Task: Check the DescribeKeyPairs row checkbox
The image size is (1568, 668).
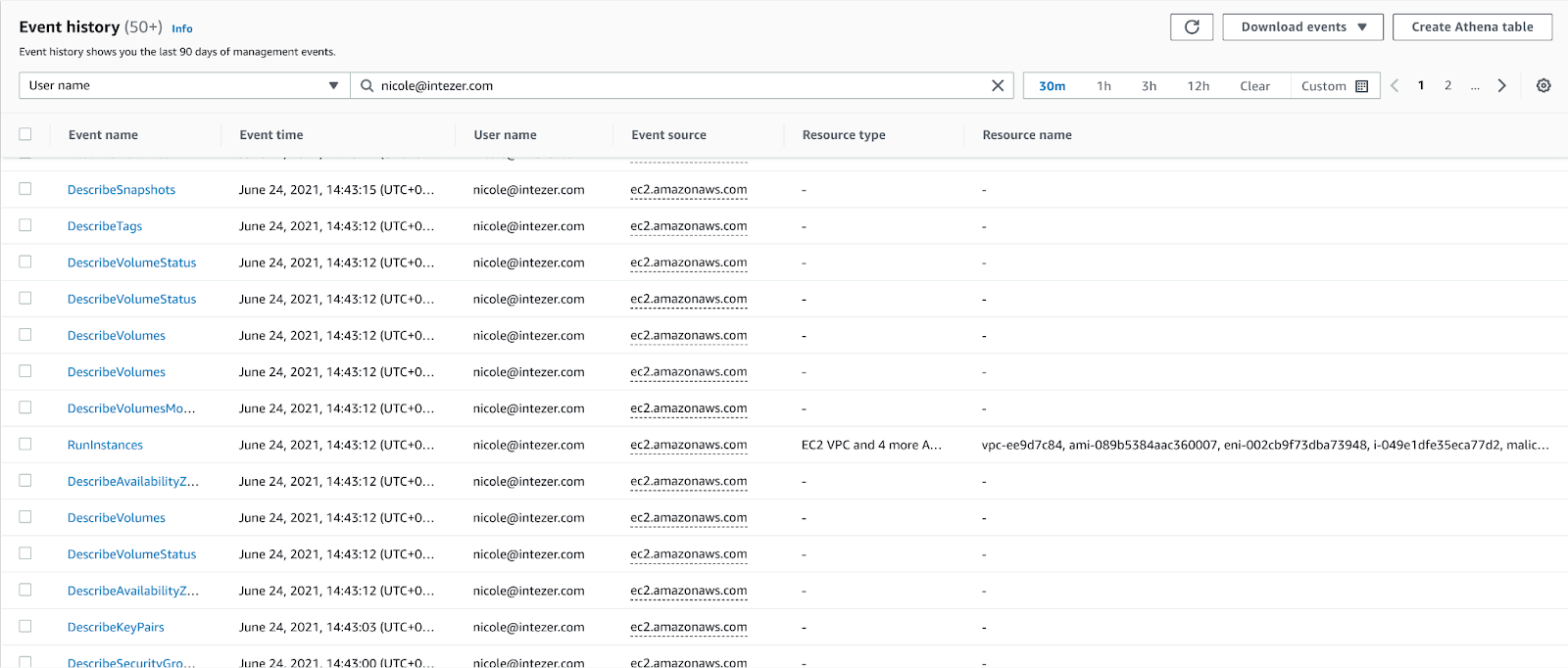Action: coord(25,626)
